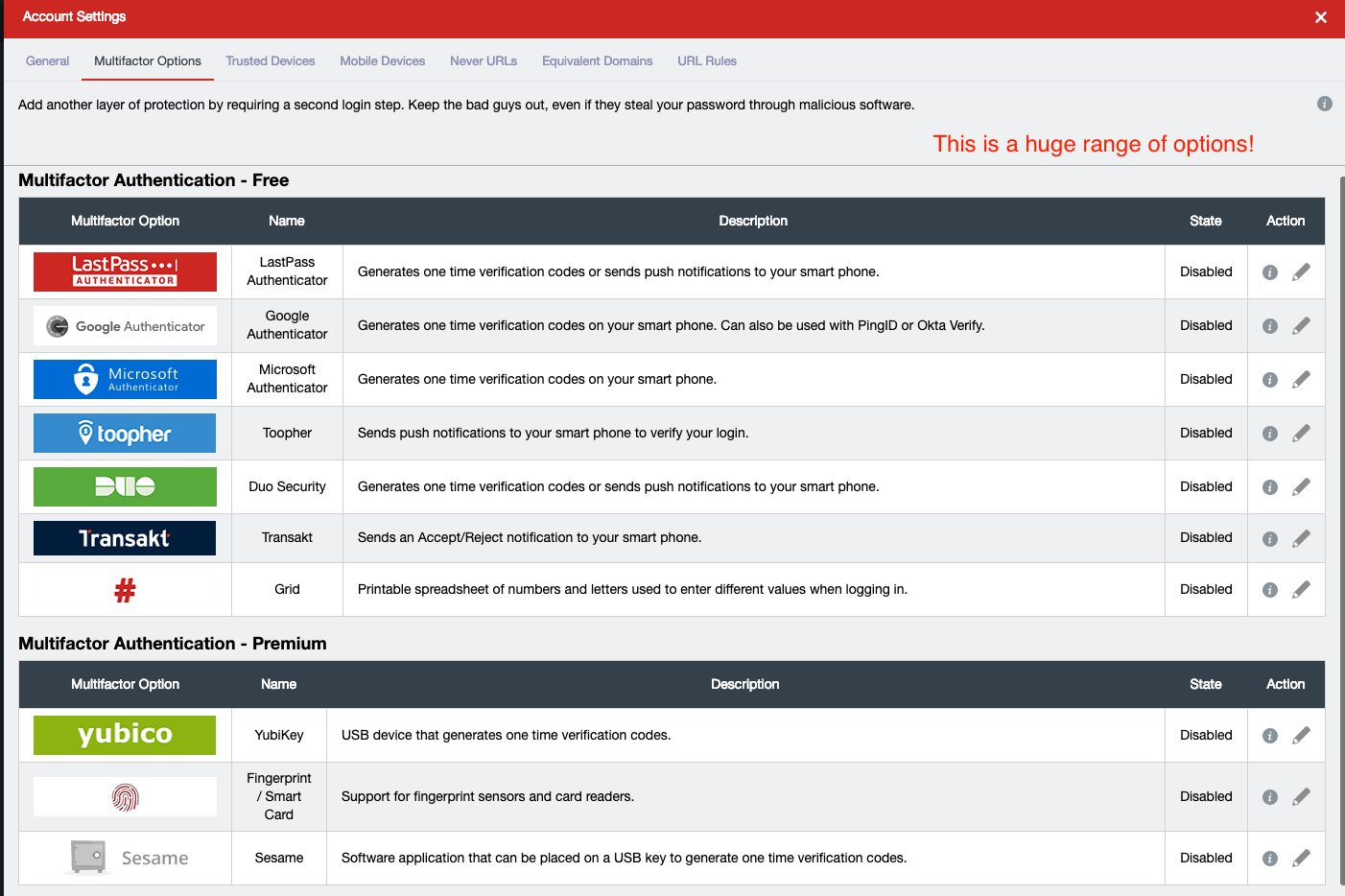Viewport: 1345px width, 896px height.
Task: Open the URL Rules tab
Action: pos(707,60)
